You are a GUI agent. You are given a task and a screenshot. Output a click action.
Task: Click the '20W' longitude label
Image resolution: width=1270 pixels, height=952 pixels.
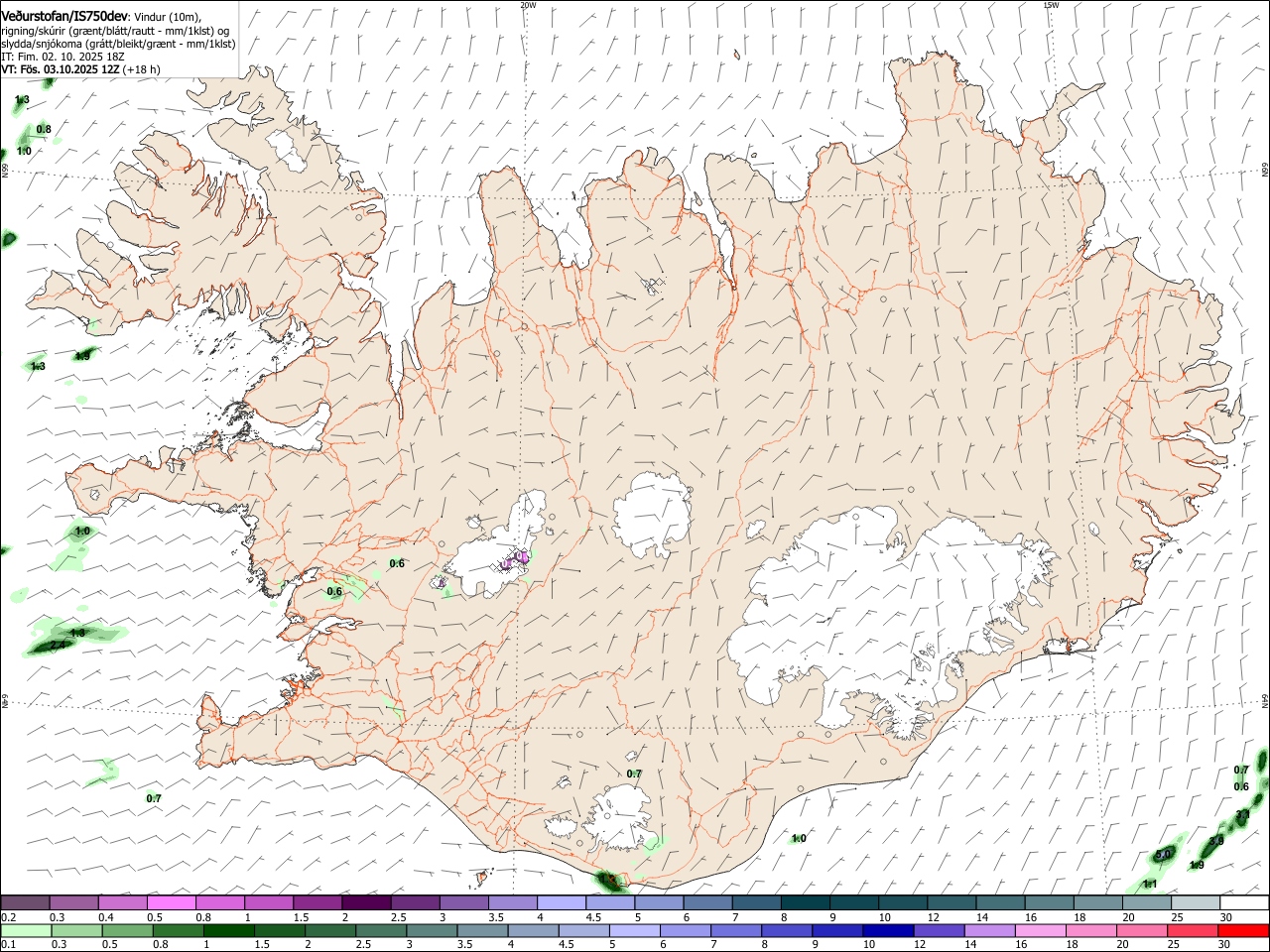(528, 5)
